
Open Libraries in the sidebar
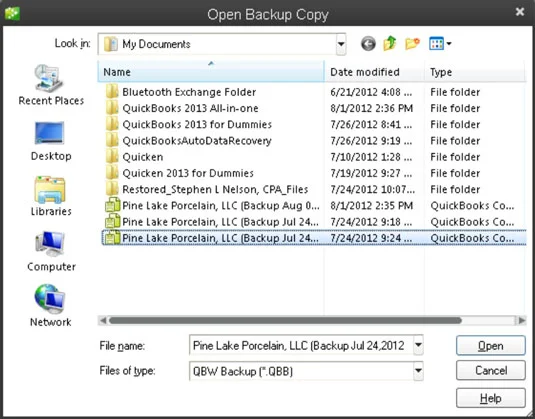pyautogui.click(x=51, y=196)
